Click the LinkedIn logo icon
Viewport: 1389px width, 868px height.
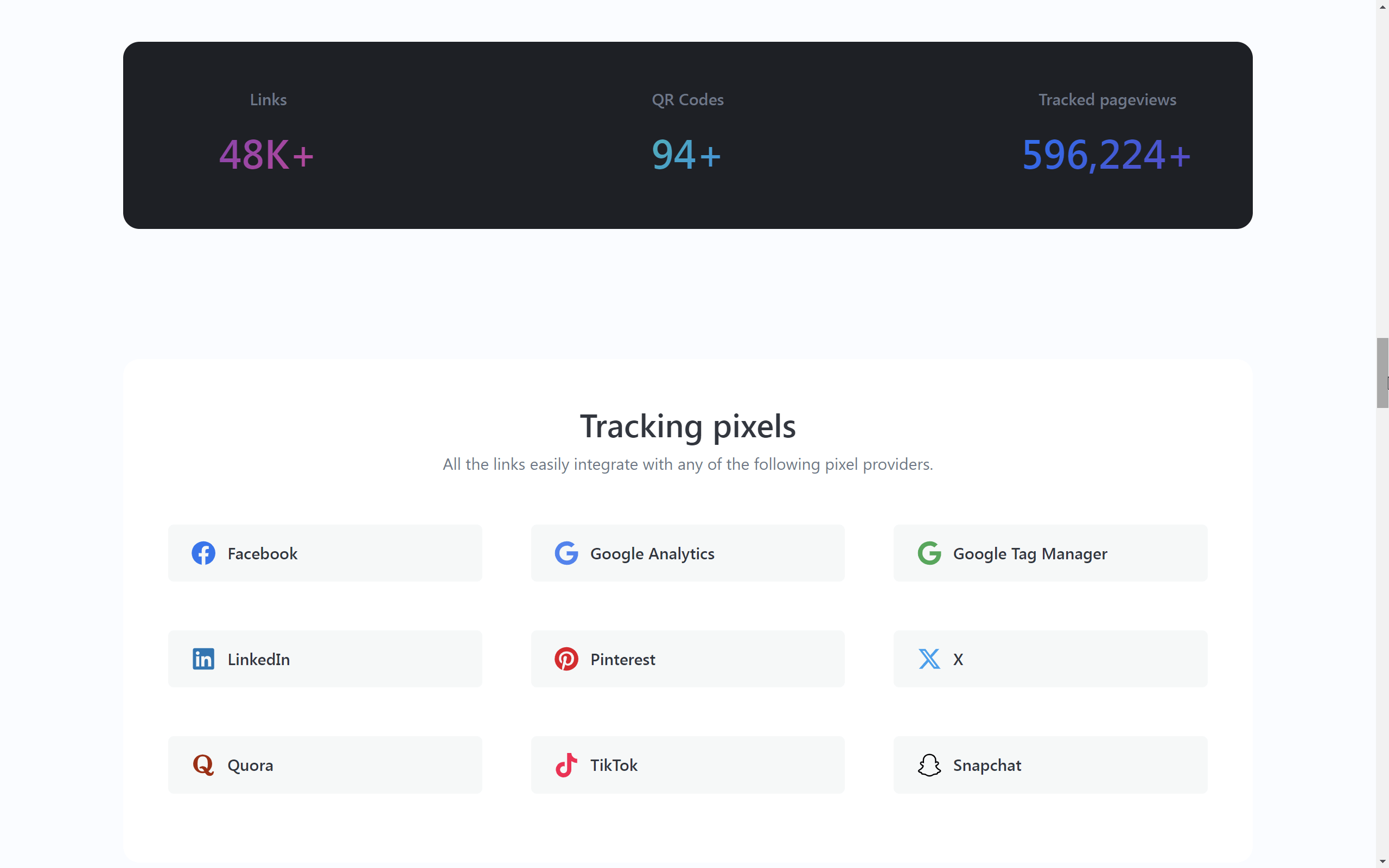click(203, 659)
